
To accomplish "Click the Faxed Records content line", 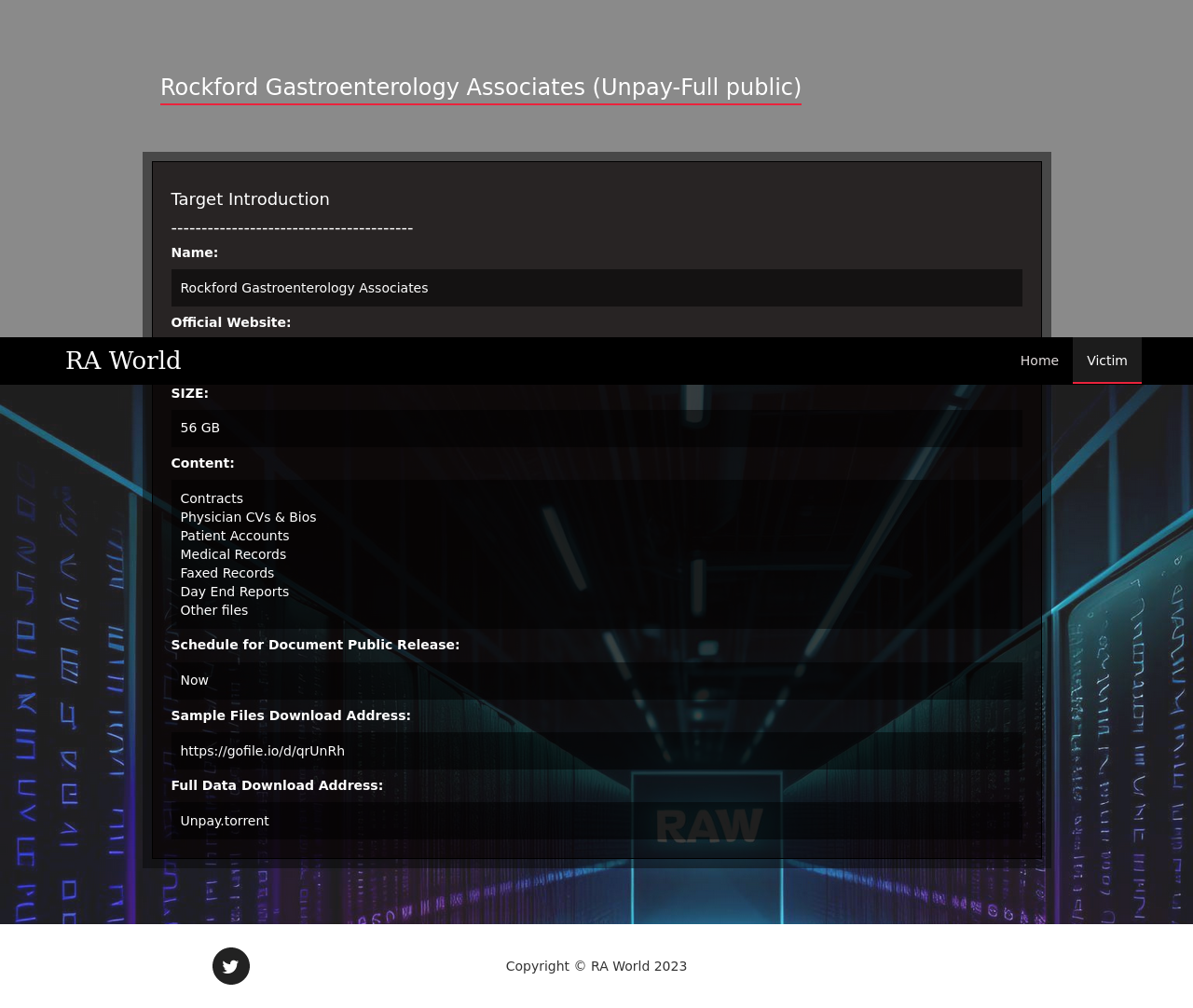I will (x=226, y=573).
